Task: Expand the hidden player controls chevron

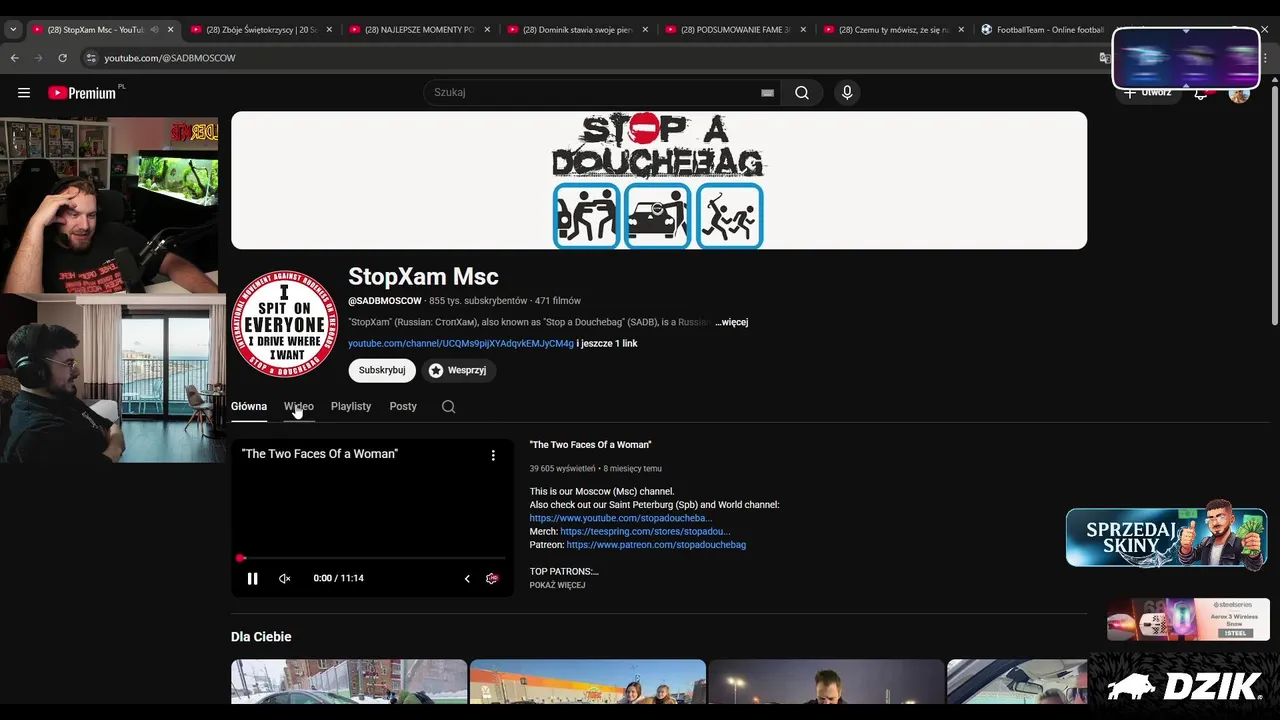Action: (x=467, y=578)
